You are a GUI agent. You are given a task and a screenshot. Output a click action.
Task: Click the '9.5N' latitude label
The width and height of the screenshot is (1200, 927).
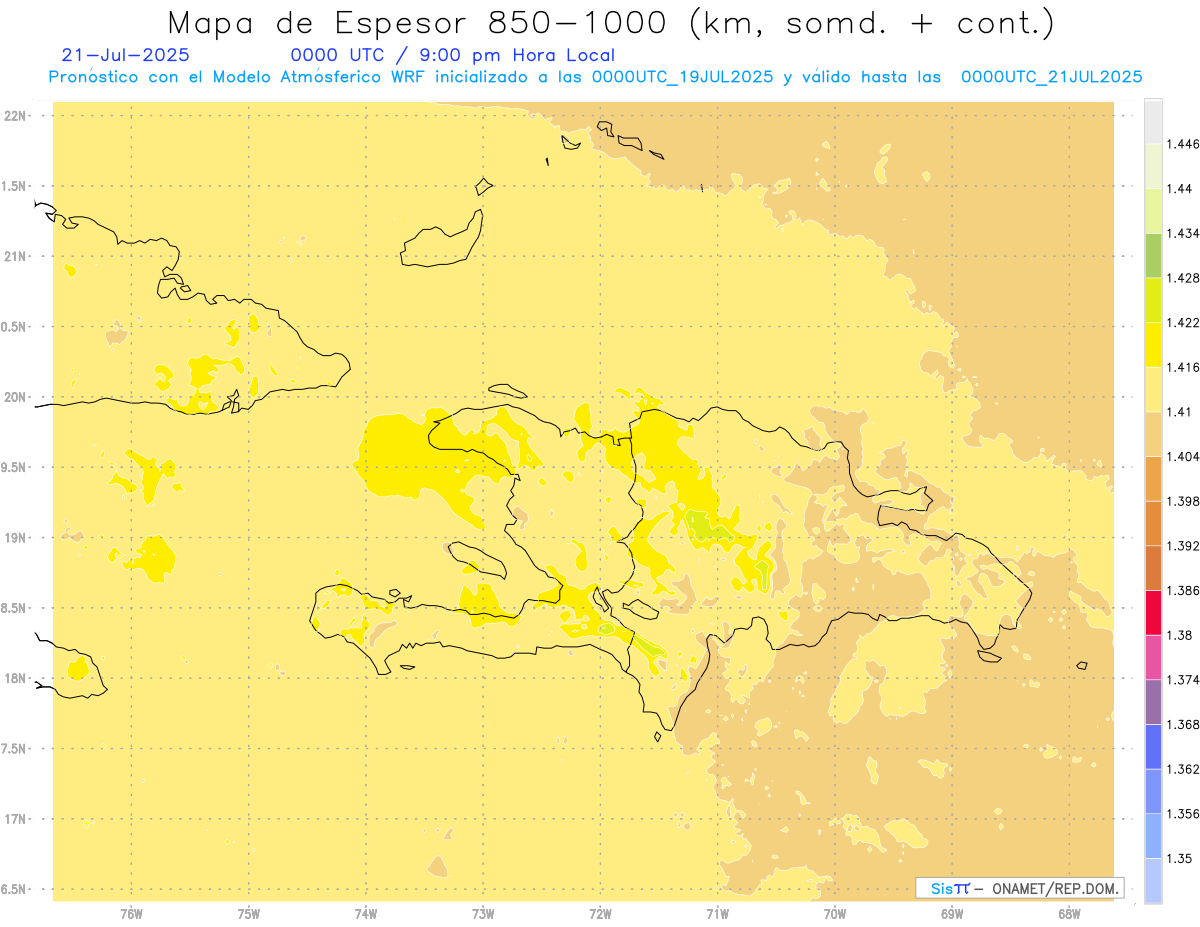tap(14, 468)
